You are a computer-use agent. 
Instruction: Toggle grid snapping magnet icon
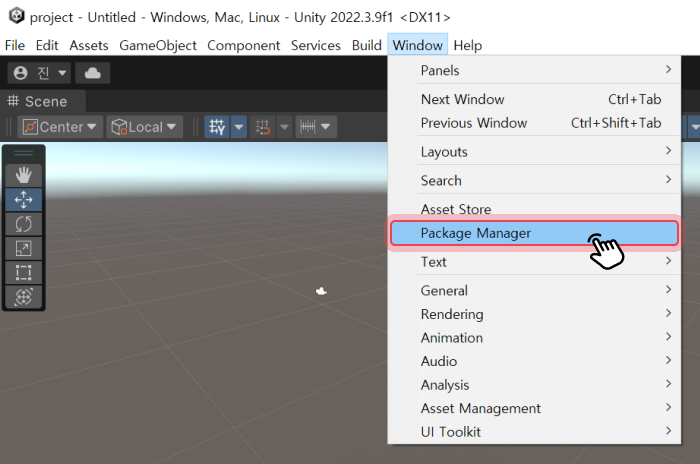263,127
